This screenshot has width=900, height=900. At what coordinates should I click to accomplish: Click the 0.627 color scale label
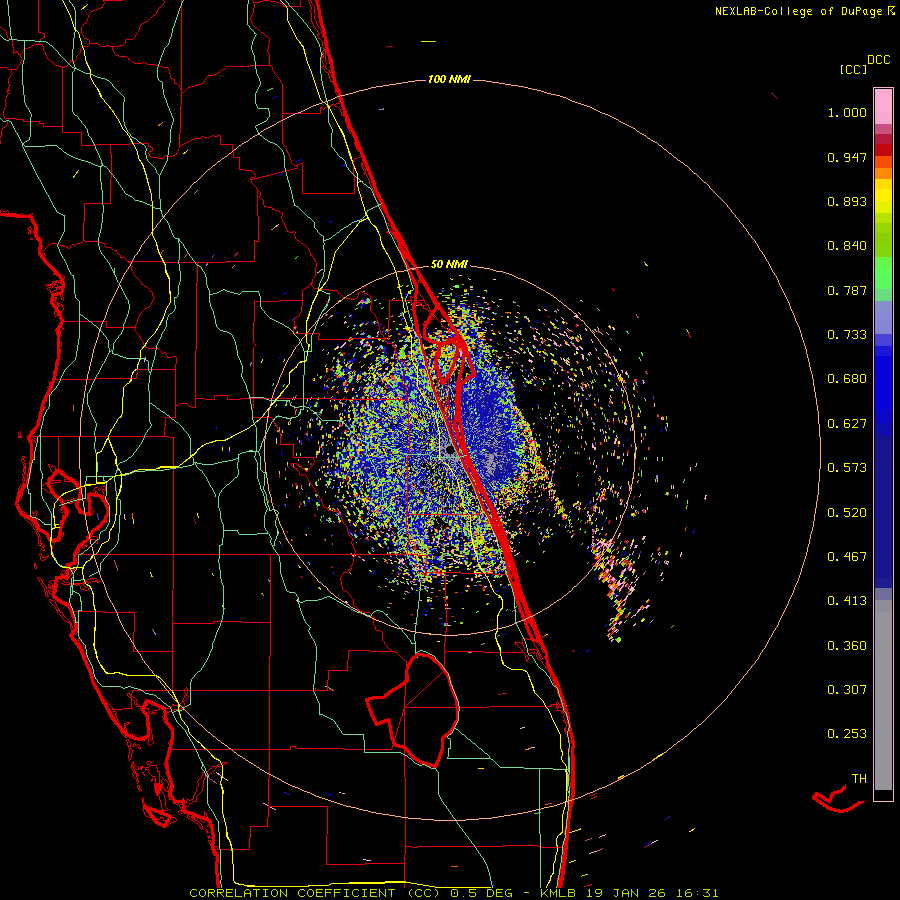(847, 424)
